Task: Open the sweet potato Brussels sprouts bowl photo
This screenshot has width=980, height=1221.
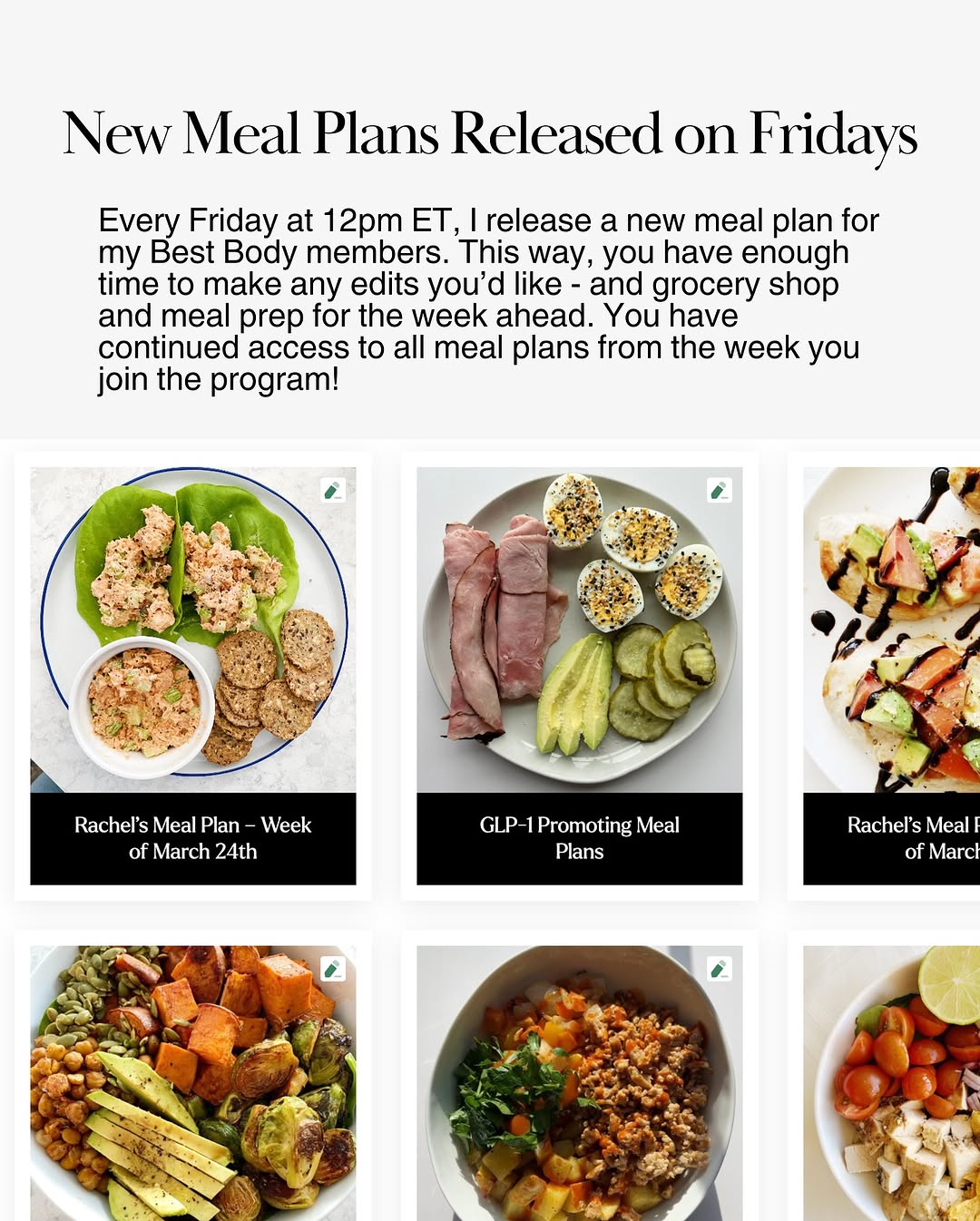Action: tap(193, 1083)
